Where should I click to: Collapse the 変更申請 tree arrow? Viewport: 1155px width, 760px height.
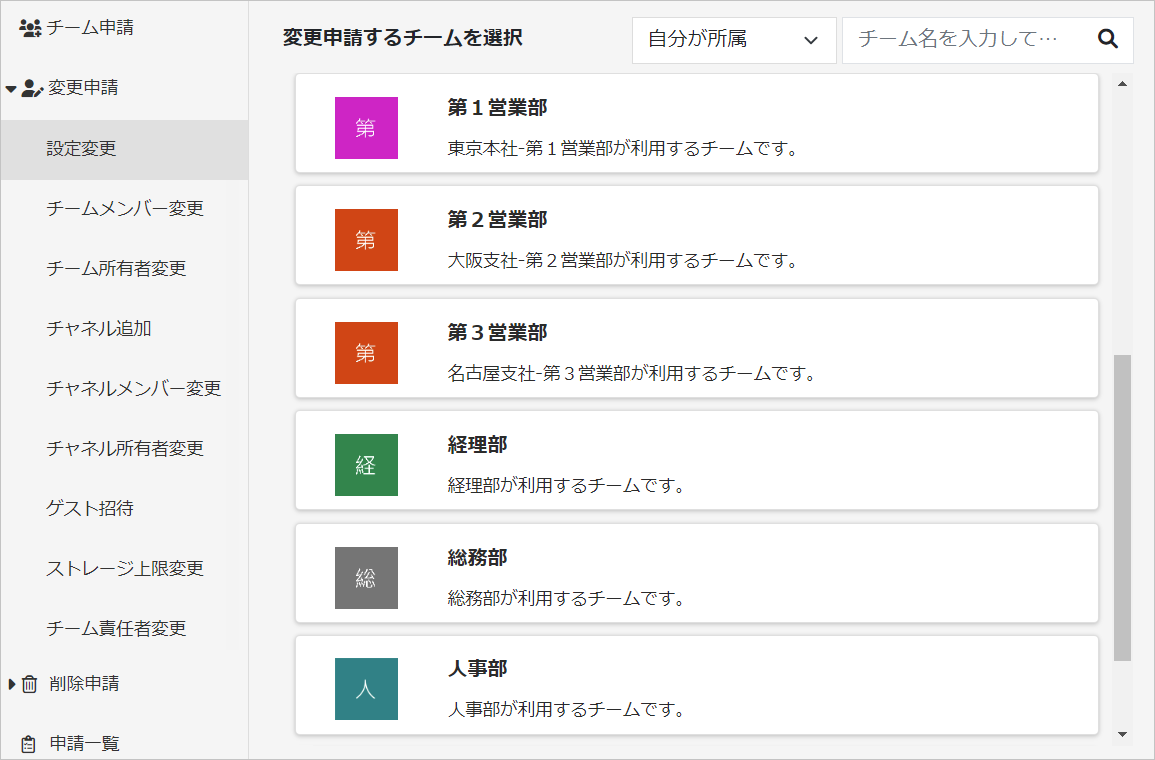pos(10,89)
